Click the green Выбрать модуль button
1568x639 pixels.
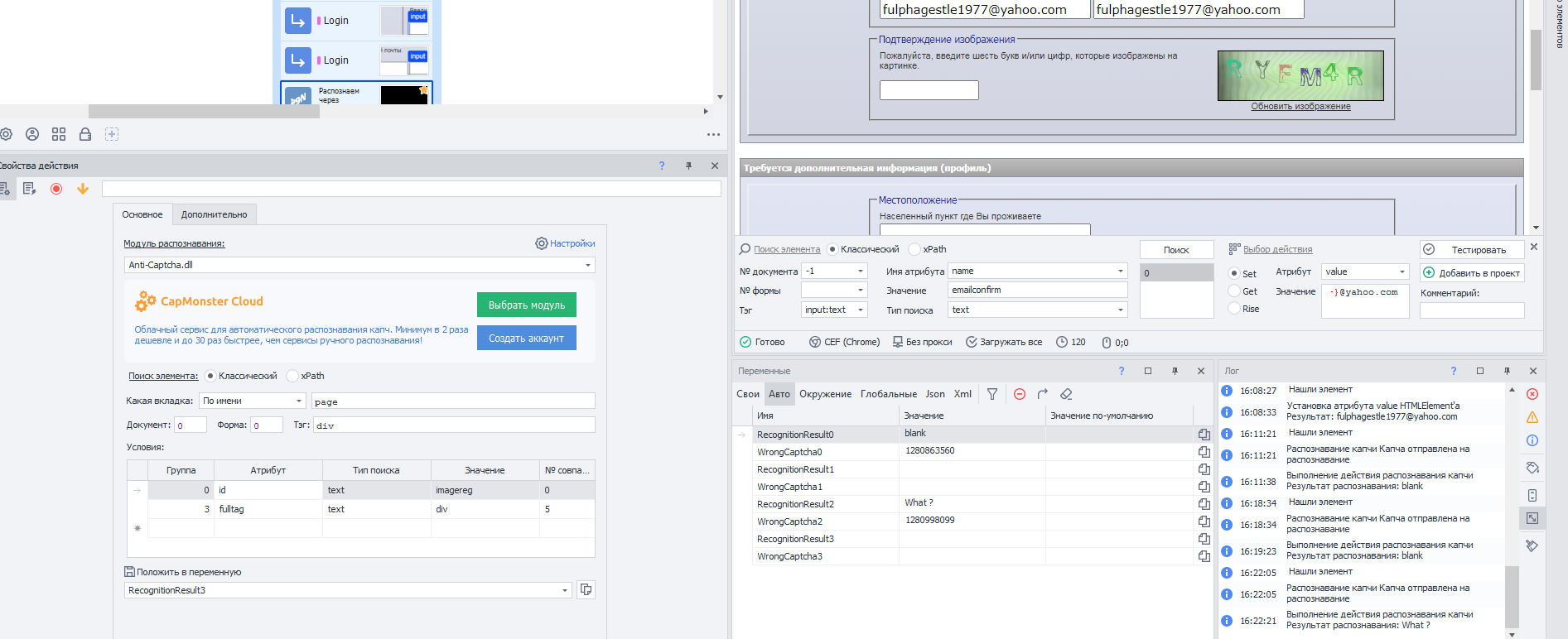[x=526, y=305]
